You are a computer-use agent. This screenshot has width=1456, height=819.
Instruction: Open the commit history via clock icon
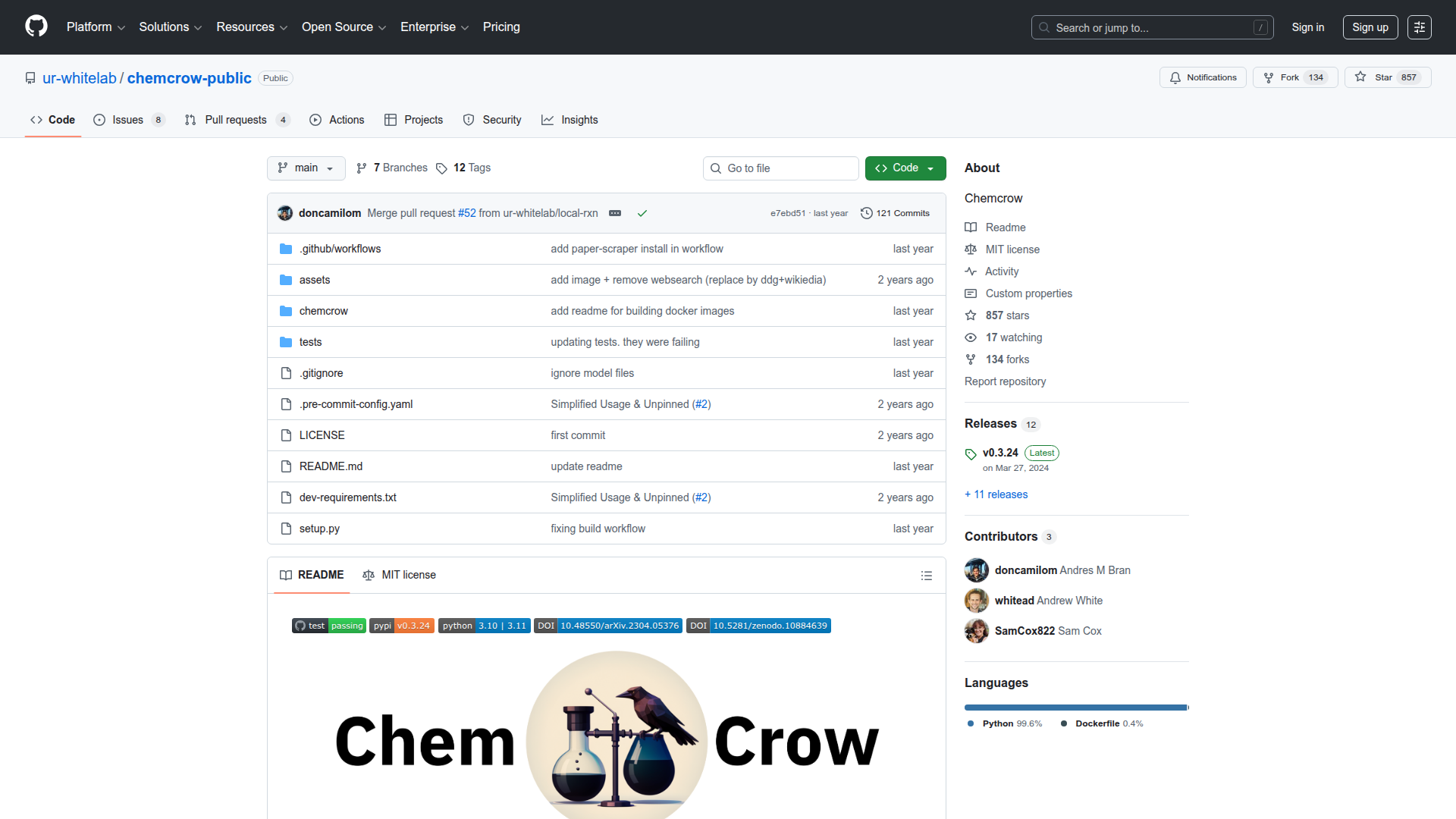tap(867, 213)
